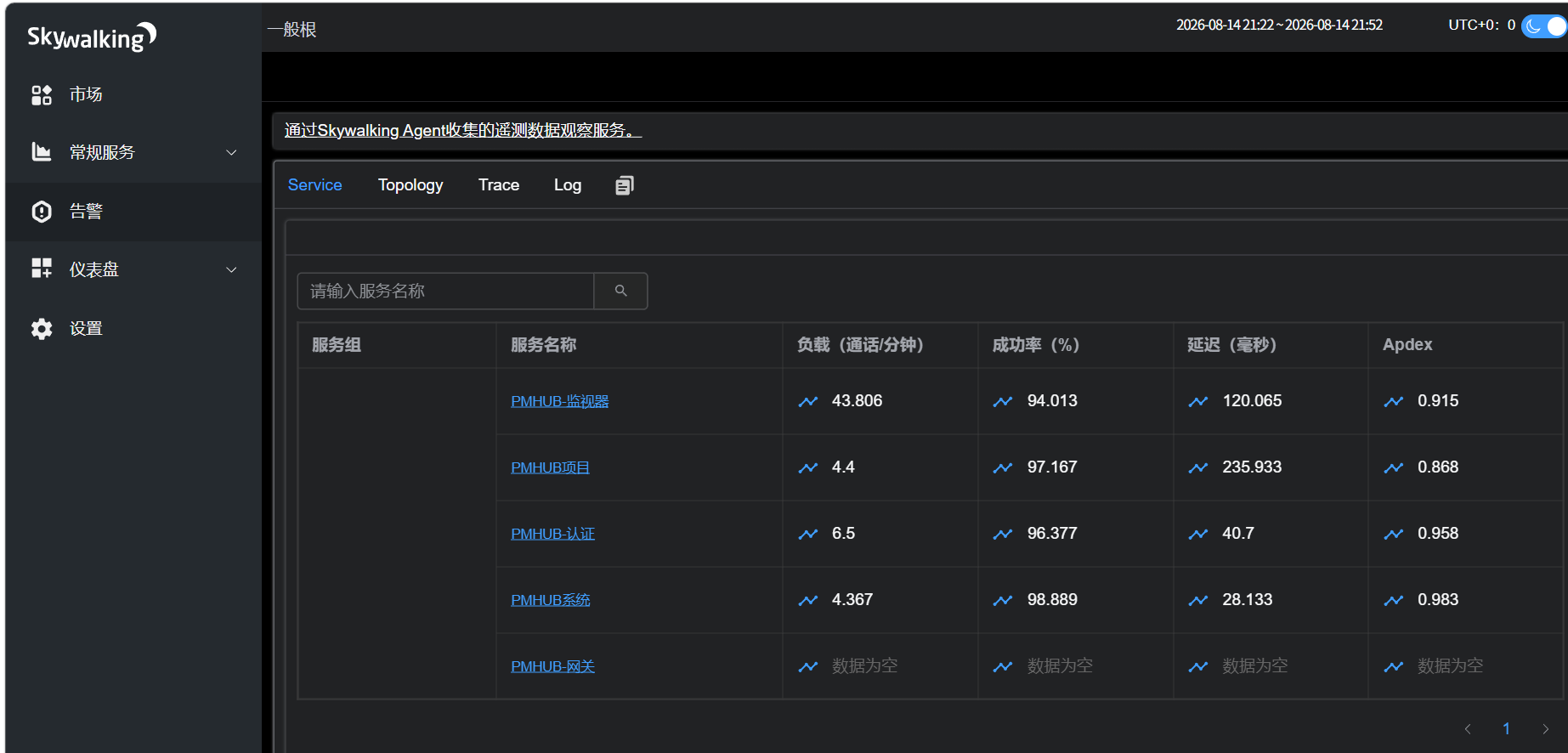1568x753 pixels.
Task: Open latency trend icon for PMHUB系统
Action: (1198, 600)
